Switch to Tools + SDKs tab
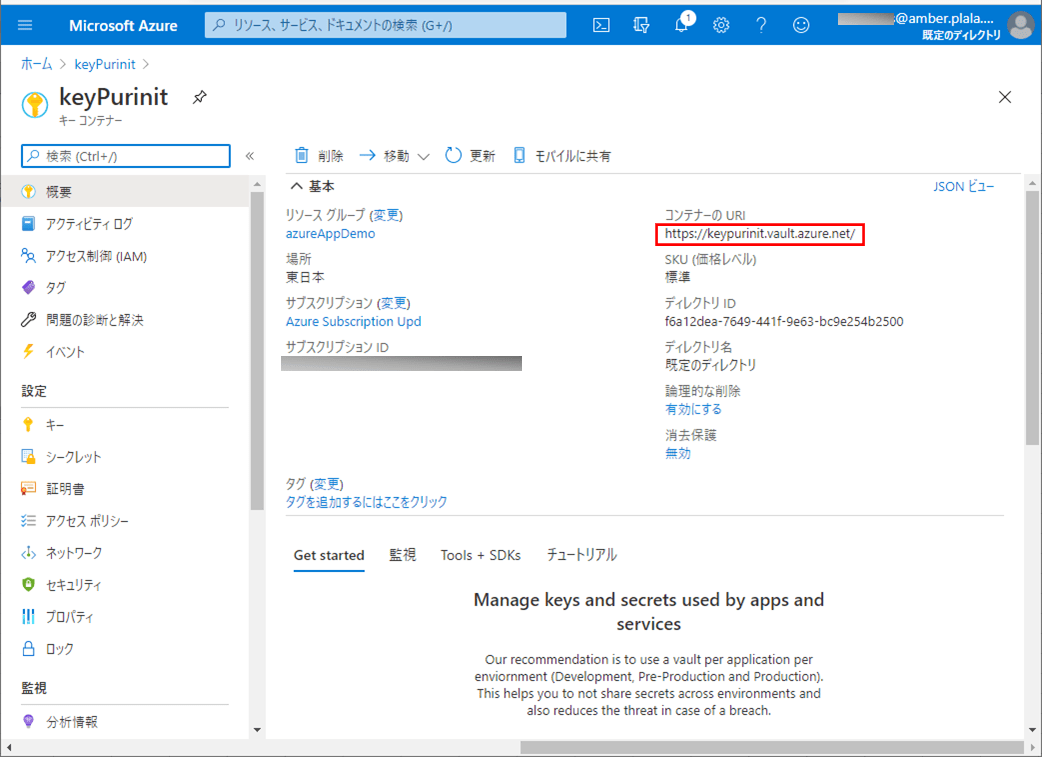The height and width of the screenshot is (757, 1042). click(480, 555)
